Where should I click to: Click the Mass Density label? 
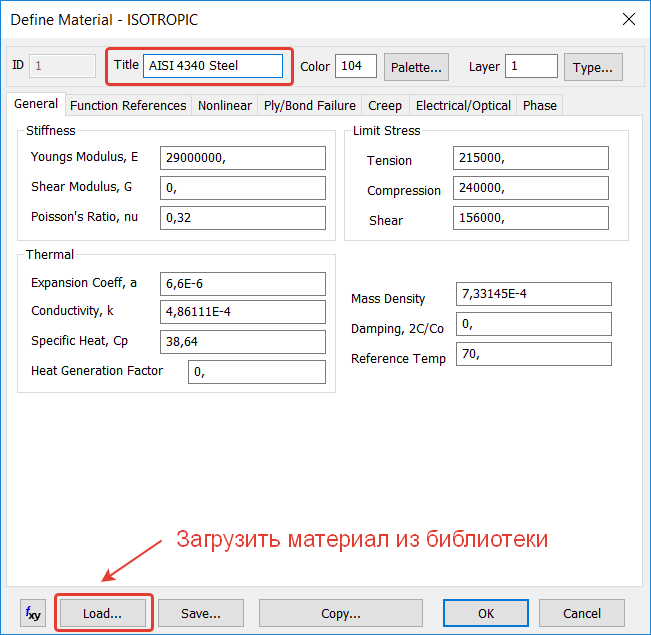[388, 299]
